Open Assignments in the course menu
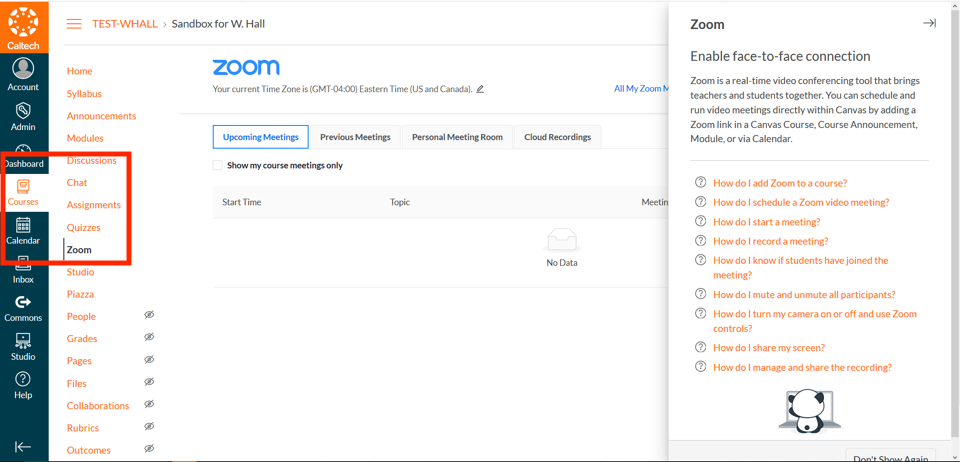Screen dimensions: 960x462 click(93, 205)
